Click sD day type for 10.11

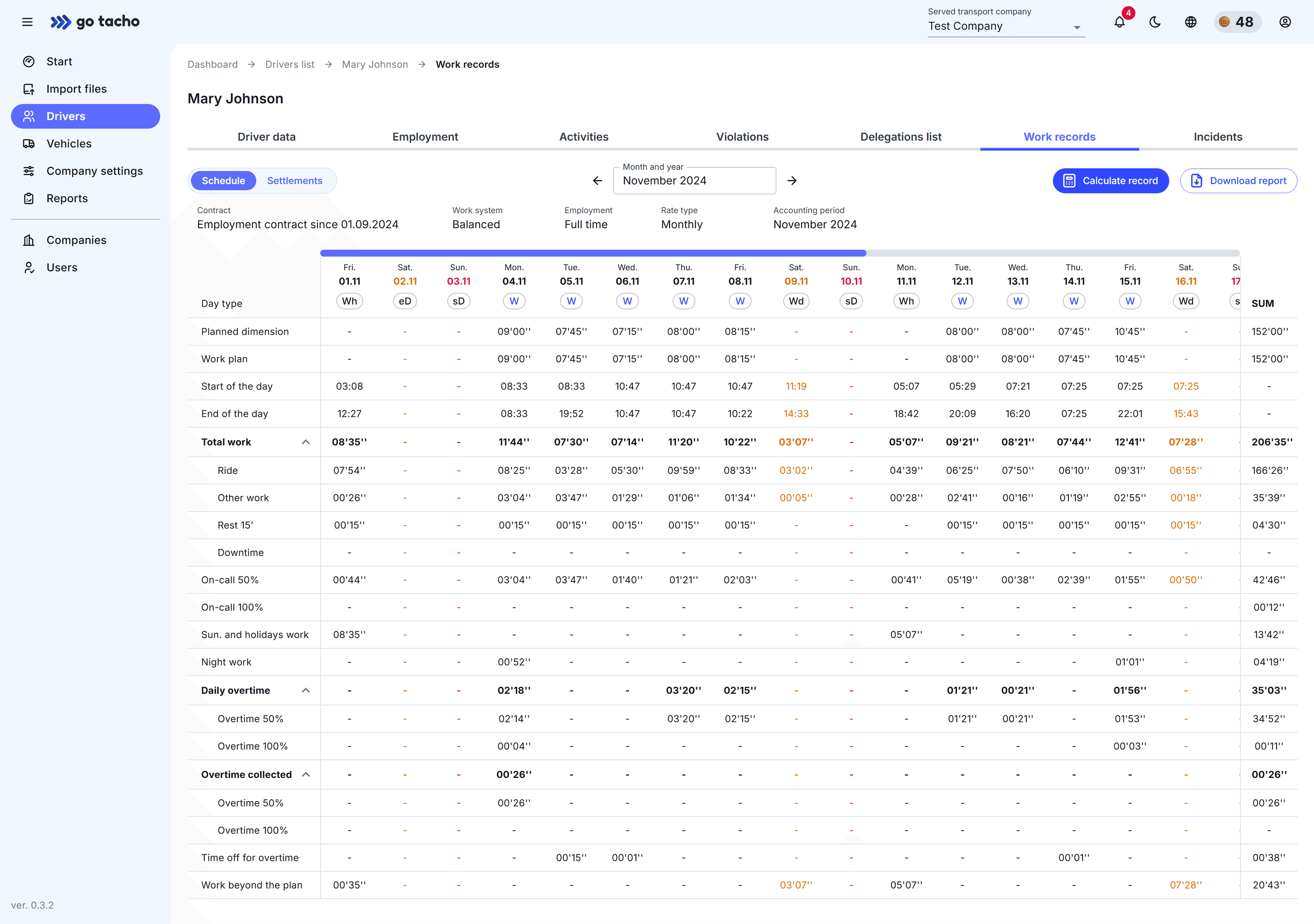(851, 301)
